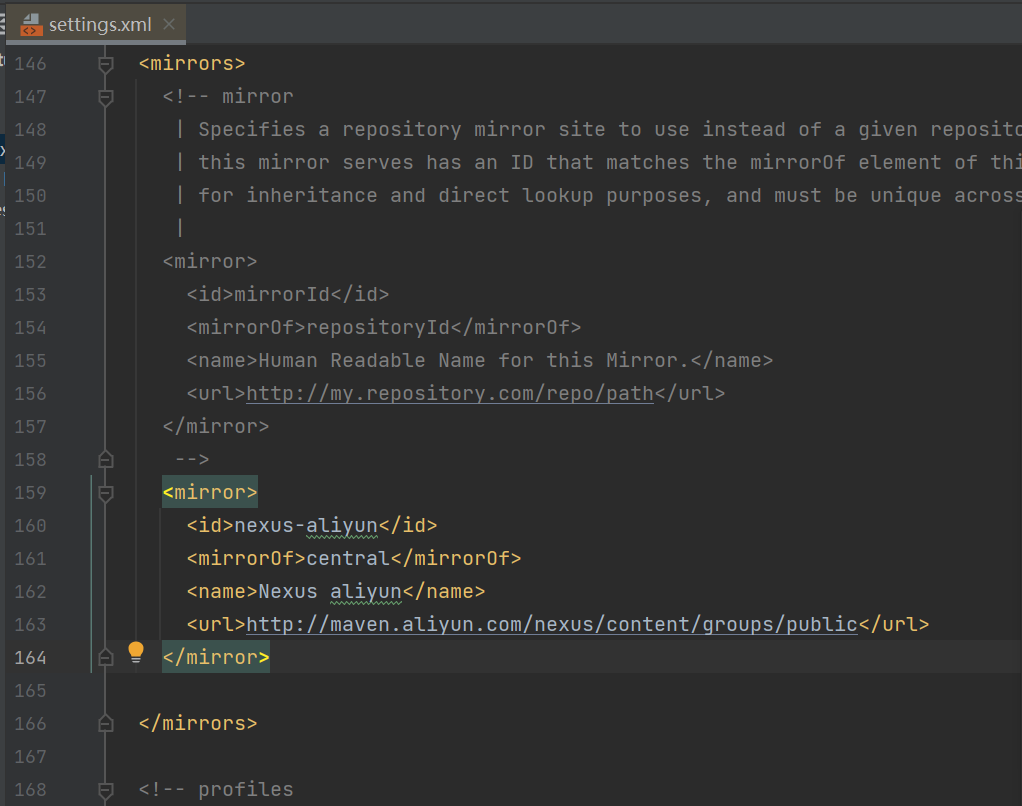Screen dimensions: 1022x806
Task: Collapse the nexus-aliyun mirror at line 159
Action: (105, 493)
